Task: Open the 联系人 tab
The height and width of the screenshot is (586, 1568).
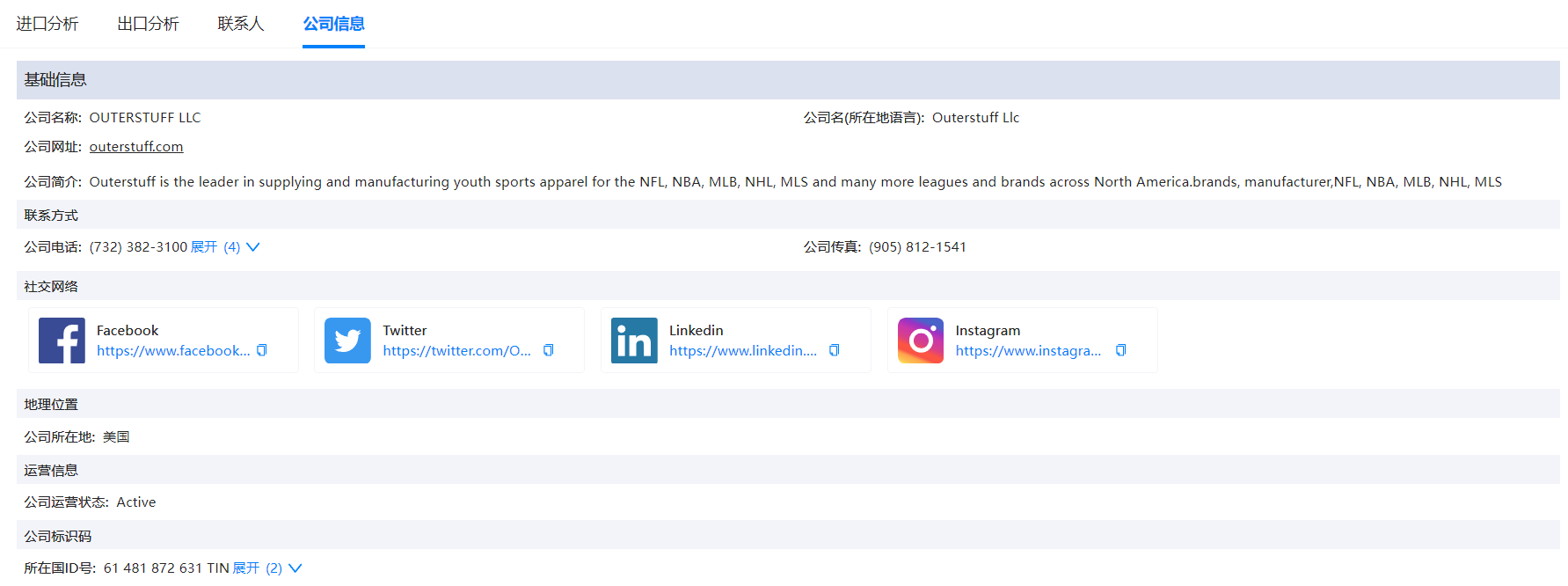Action: tap(241, 24)
